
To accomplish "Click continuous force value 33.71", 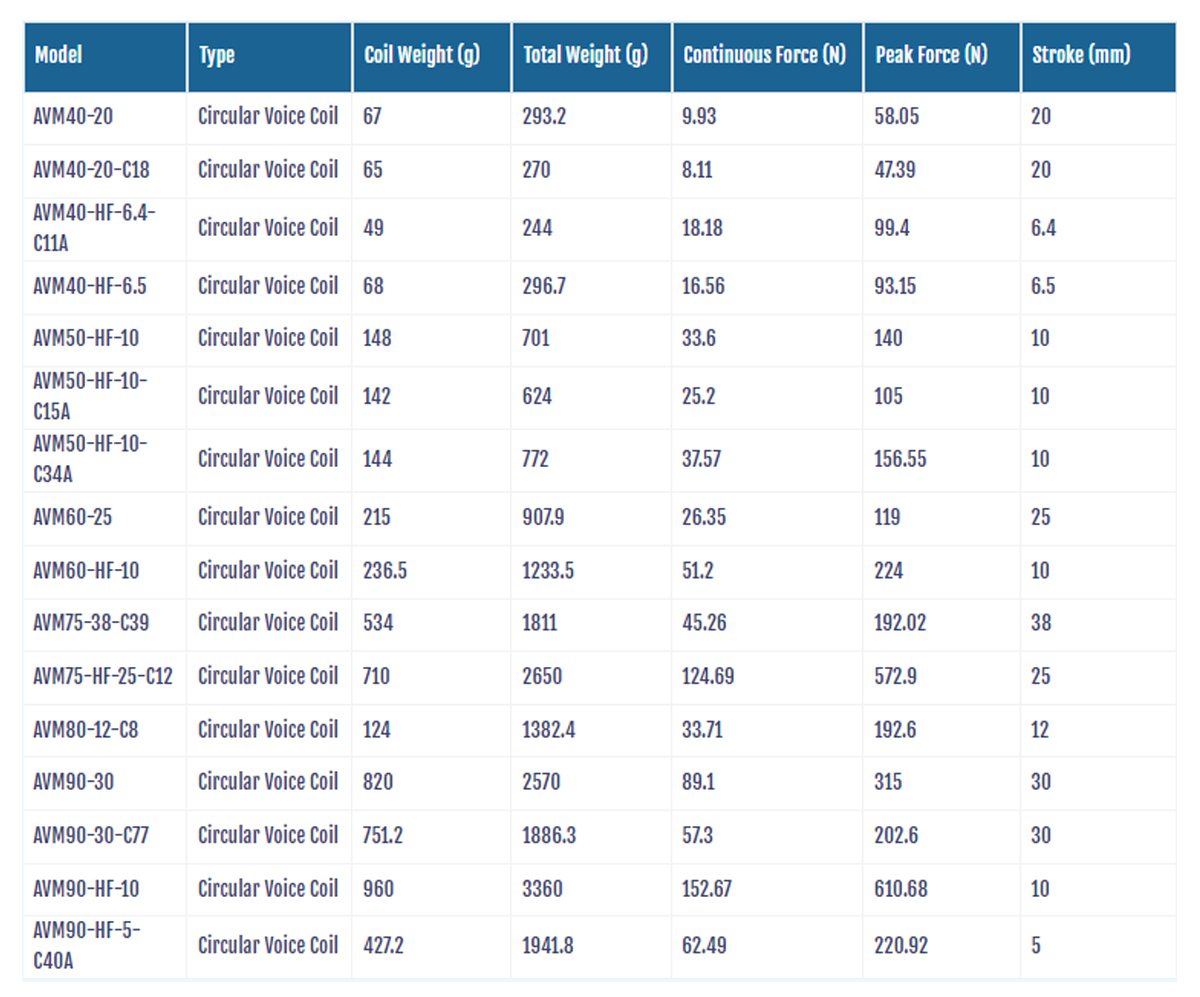I will pyautogui.click(x=701, y=730).
